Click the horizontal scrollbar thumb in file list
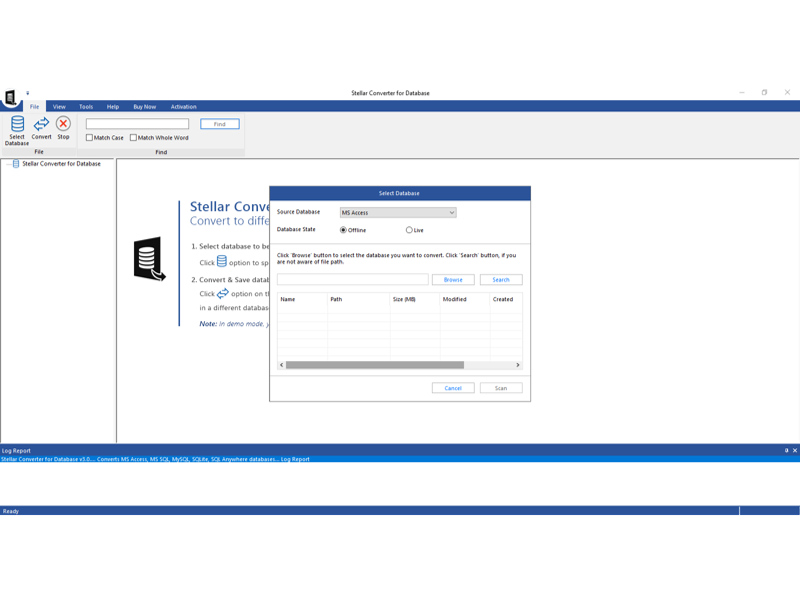This screenshot has height=600, width=800. point(375,365)
